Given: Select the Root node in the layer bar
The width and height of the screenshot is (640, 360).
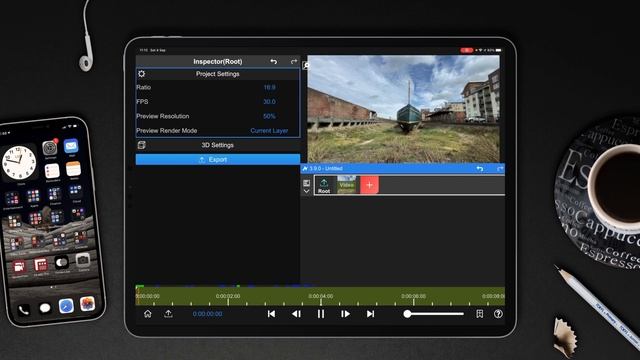Looking at the screenshot, I should pyautogui.click(x=324, y=185).
